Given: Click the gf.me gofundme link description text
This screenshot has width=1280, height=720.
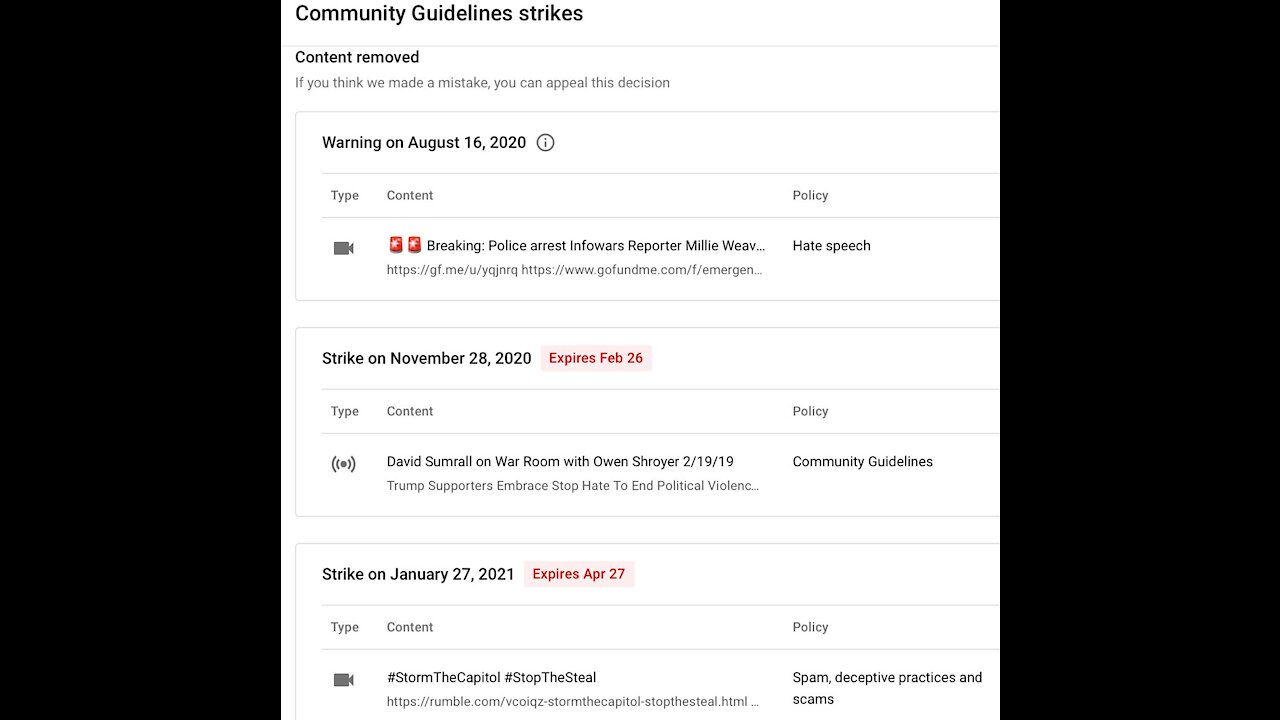Looking at the screenshot, I should (575, 270).
